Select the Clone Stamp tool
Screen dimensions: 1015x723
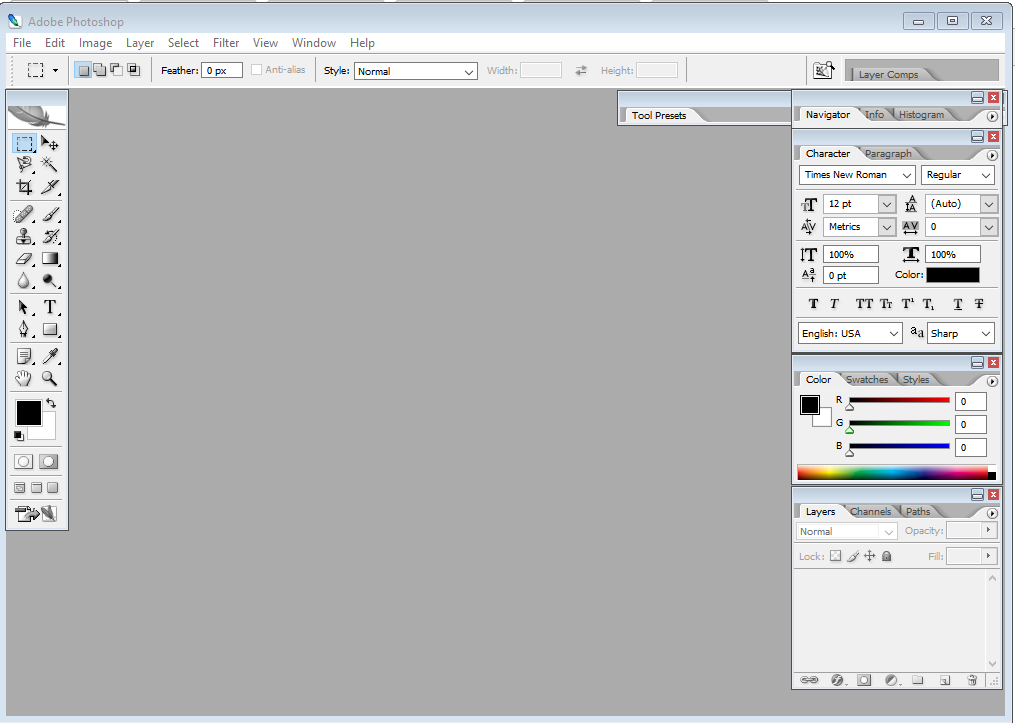25,236
